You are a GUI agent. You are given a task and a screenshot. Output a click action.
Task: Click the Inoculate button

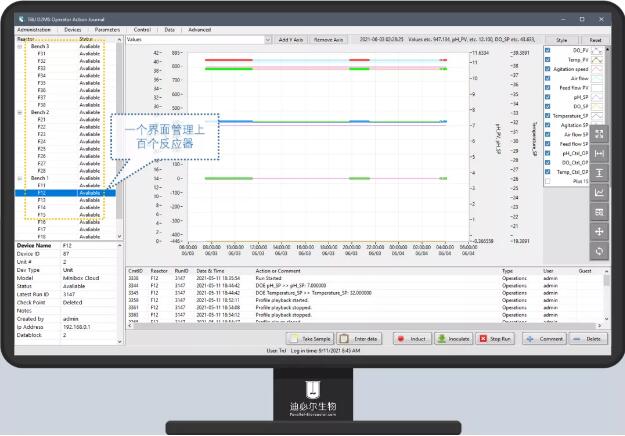[x=454, y=339]
